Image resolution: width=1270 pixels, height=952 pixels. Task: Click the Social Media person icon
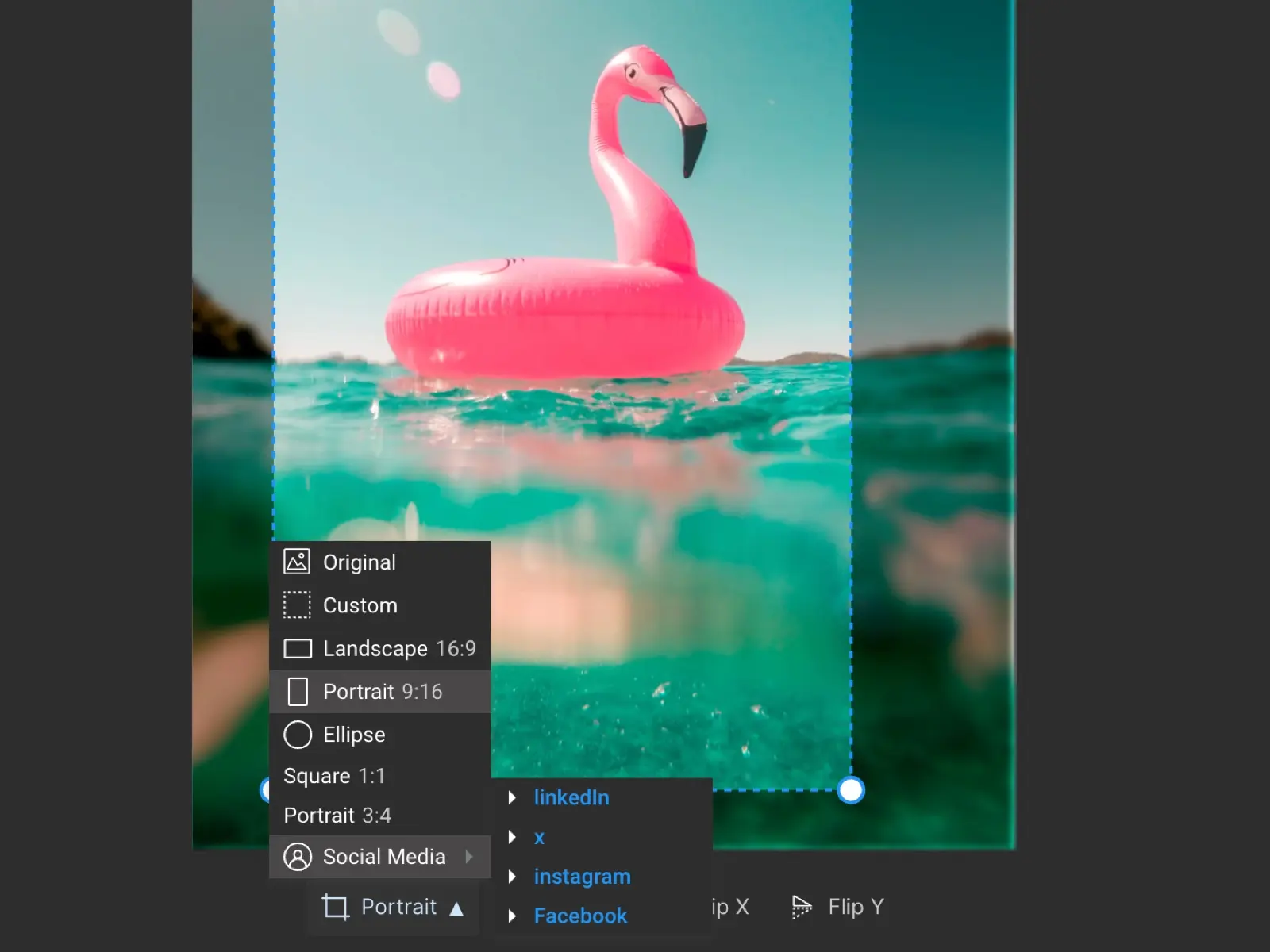pos(298,857)
